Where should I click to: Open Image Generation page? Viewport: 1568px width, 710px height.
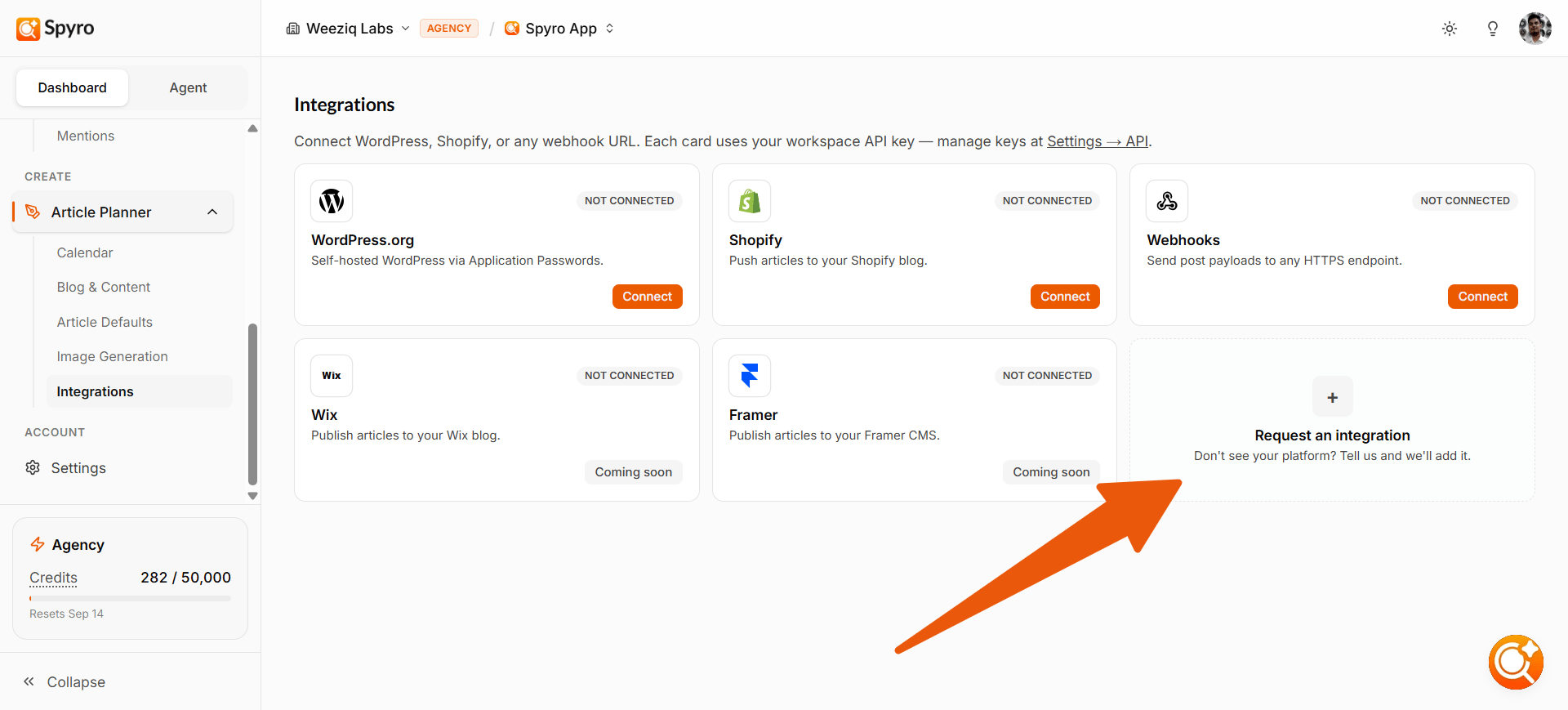coord(112,356)
